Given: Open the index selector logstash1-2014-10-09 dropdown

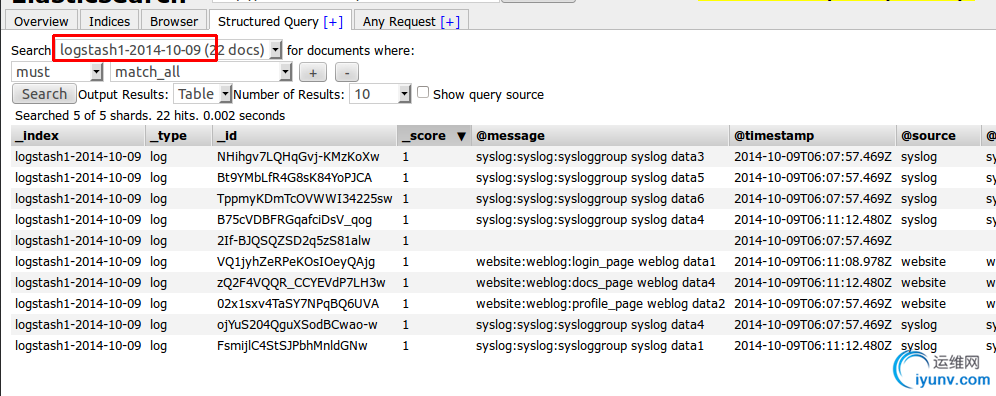Looking at the screenshot, I should tap(168, 50).
